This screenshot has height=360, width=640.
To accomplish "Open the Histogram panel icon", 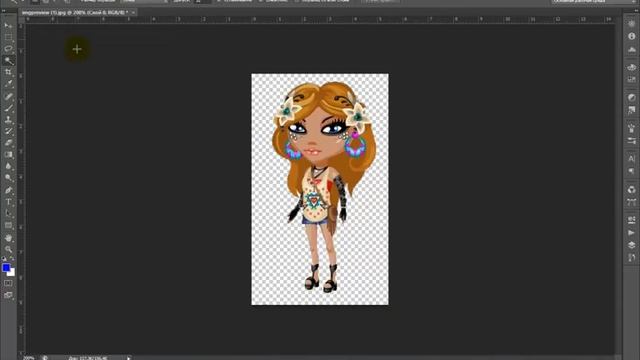I will click(631, 49).
